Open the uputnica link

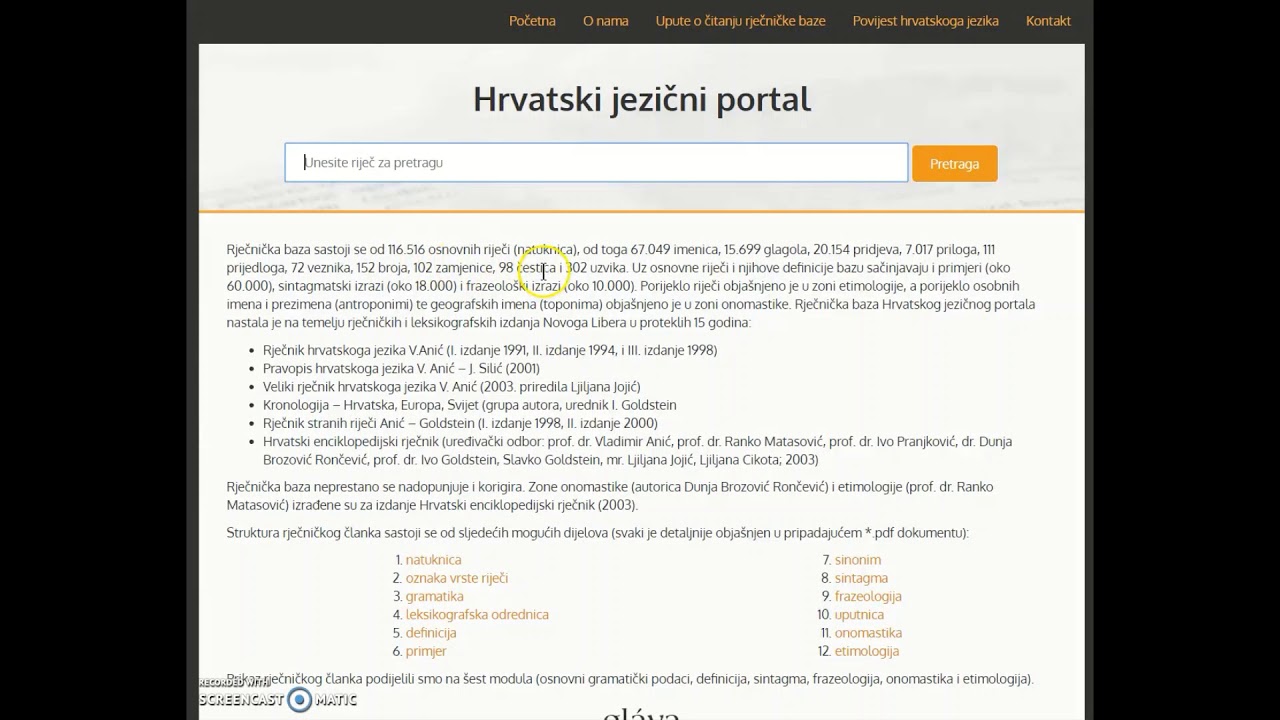tap(859, 614)
